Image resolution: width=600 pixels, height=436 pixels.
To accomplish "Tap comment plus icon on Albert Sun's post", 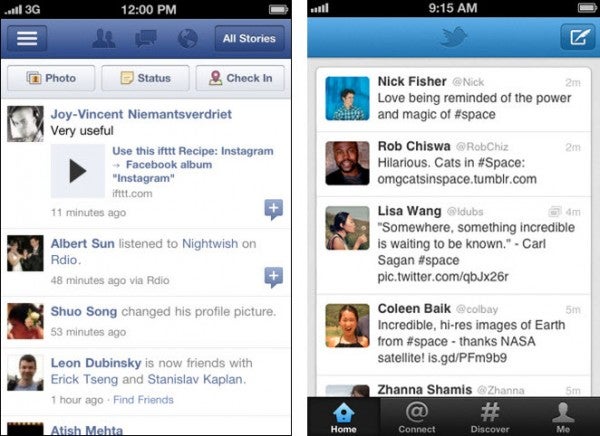I will coord(274,277).
